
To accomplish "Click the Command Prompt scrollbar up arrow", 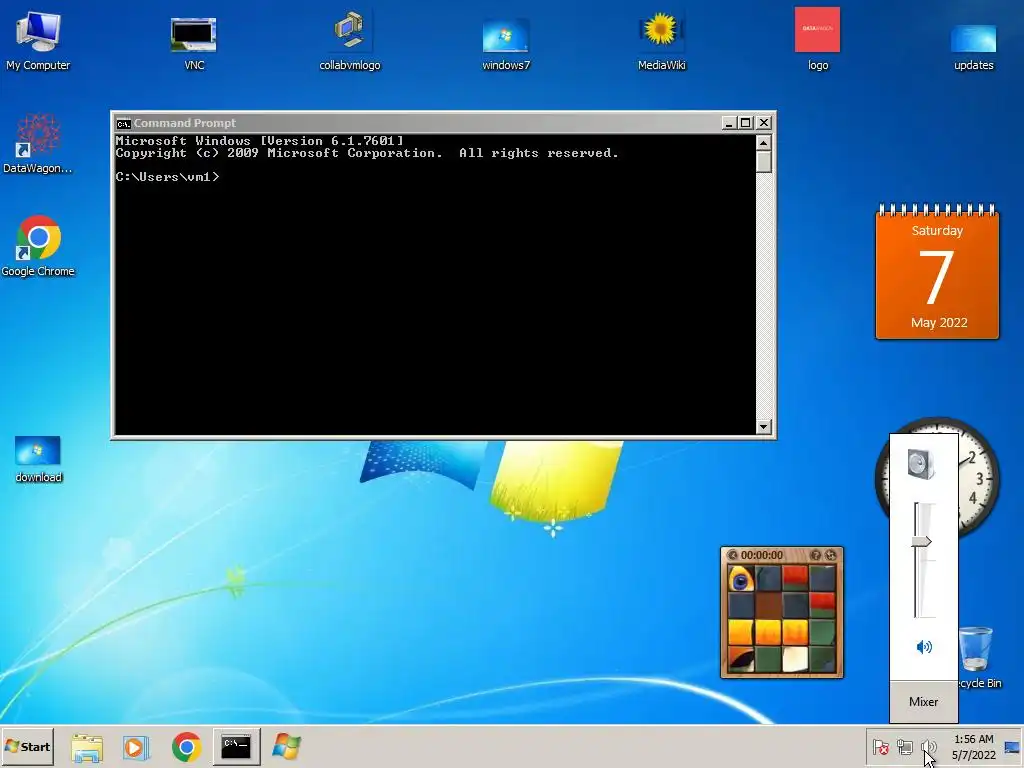I will [763, 142].
